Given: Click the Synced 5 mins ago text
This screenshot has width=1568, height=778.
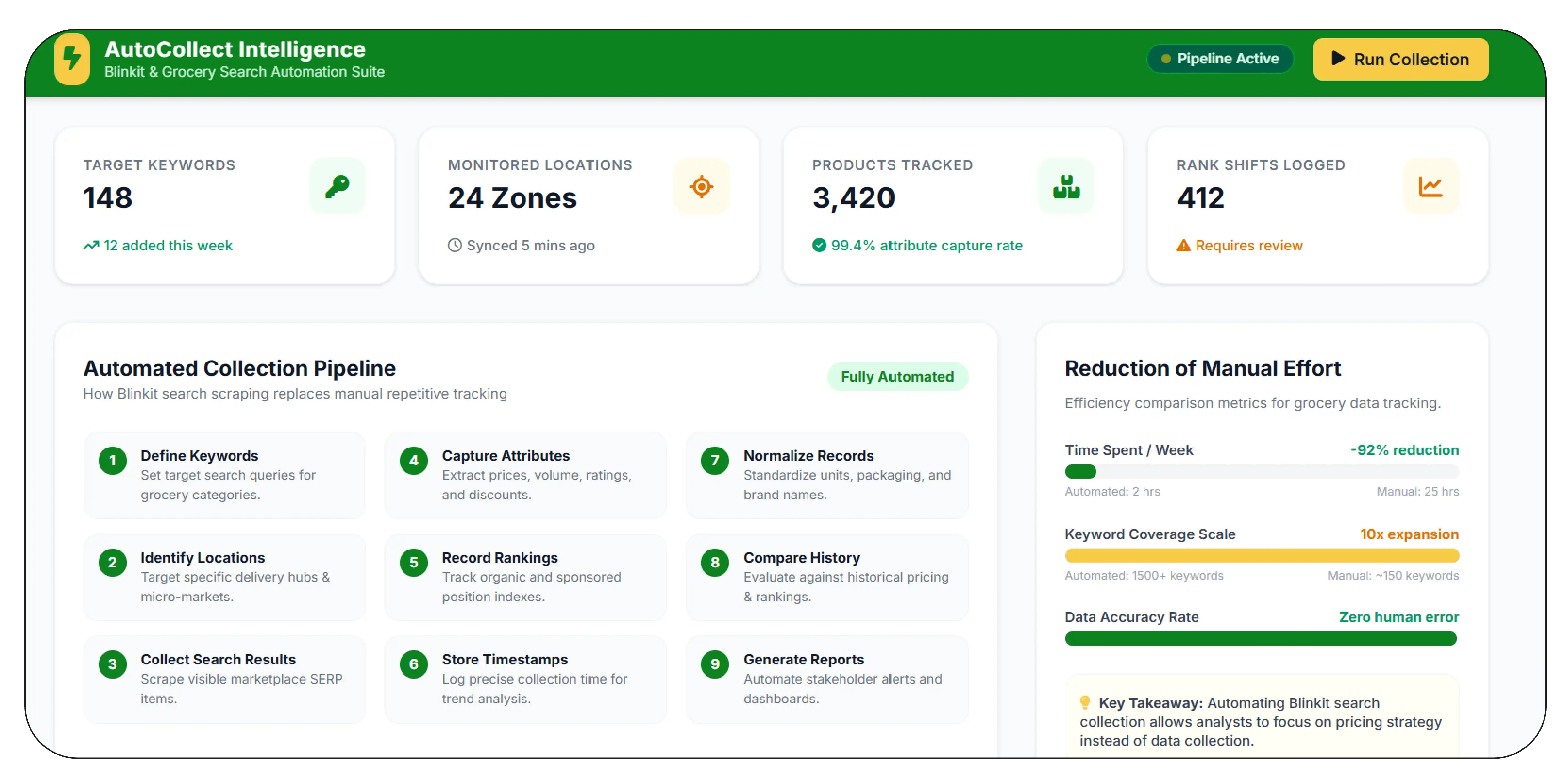Looking at the screenshot, I should 530,246.
